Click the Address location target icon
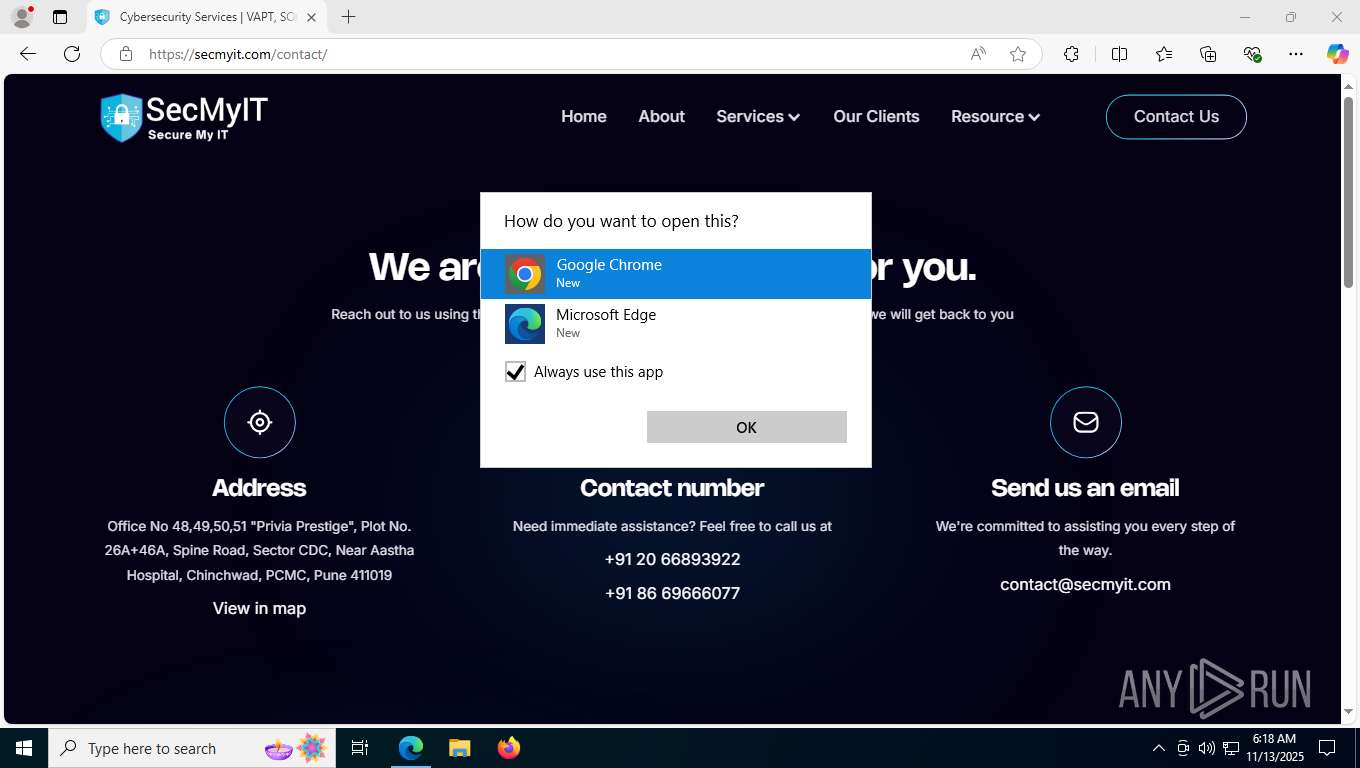The image size is (1360, 768). tap(260, 422)
